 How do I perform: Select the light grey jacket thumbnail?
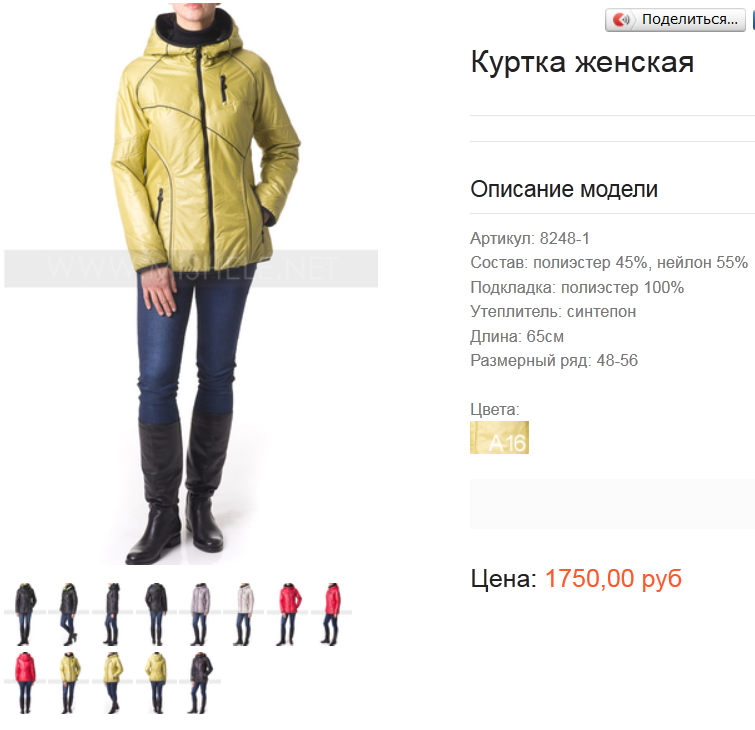pos(244,614)
